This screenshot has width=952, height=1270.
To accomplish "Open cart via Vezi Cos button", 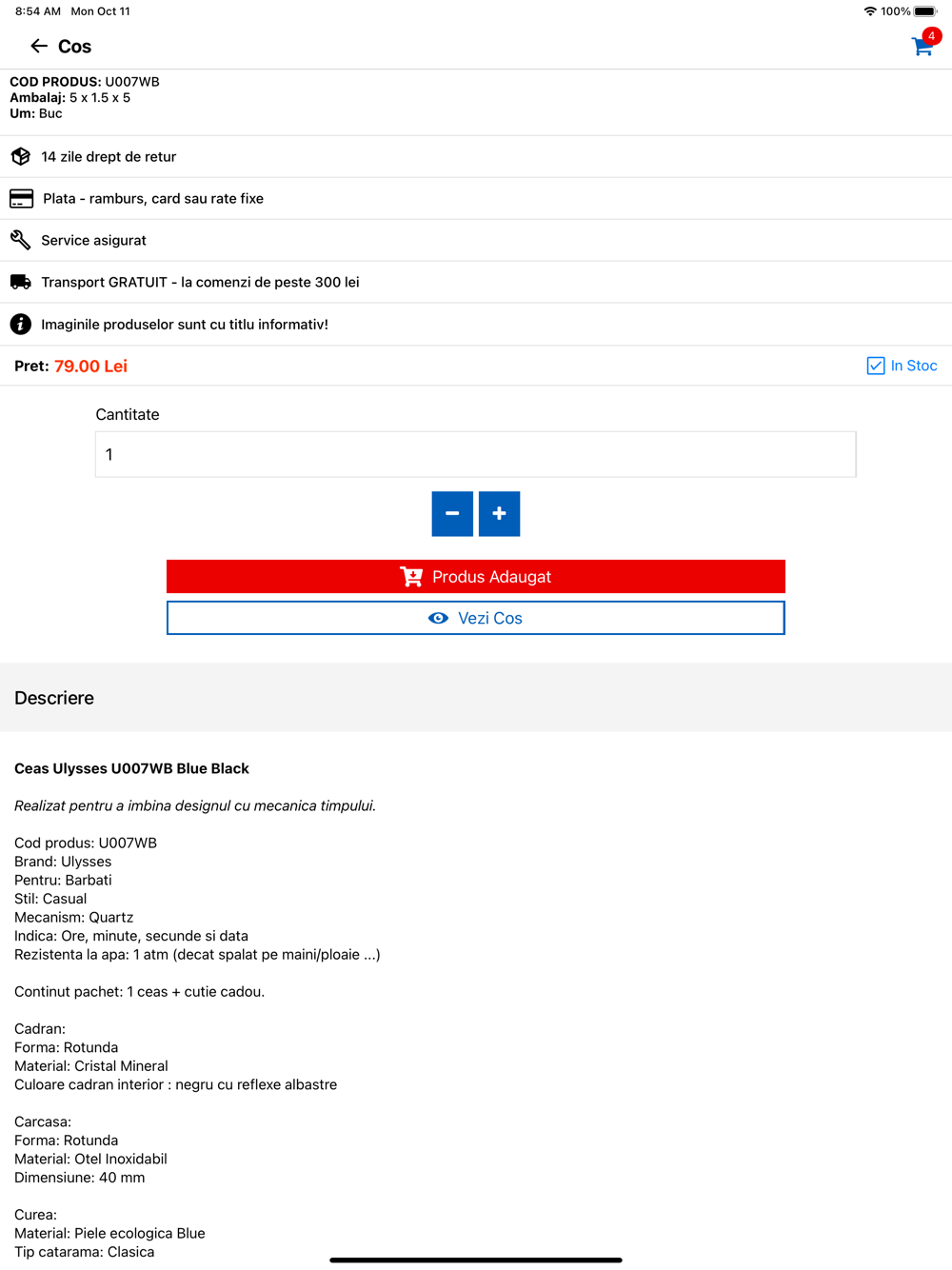I will [x=476, y=618].
